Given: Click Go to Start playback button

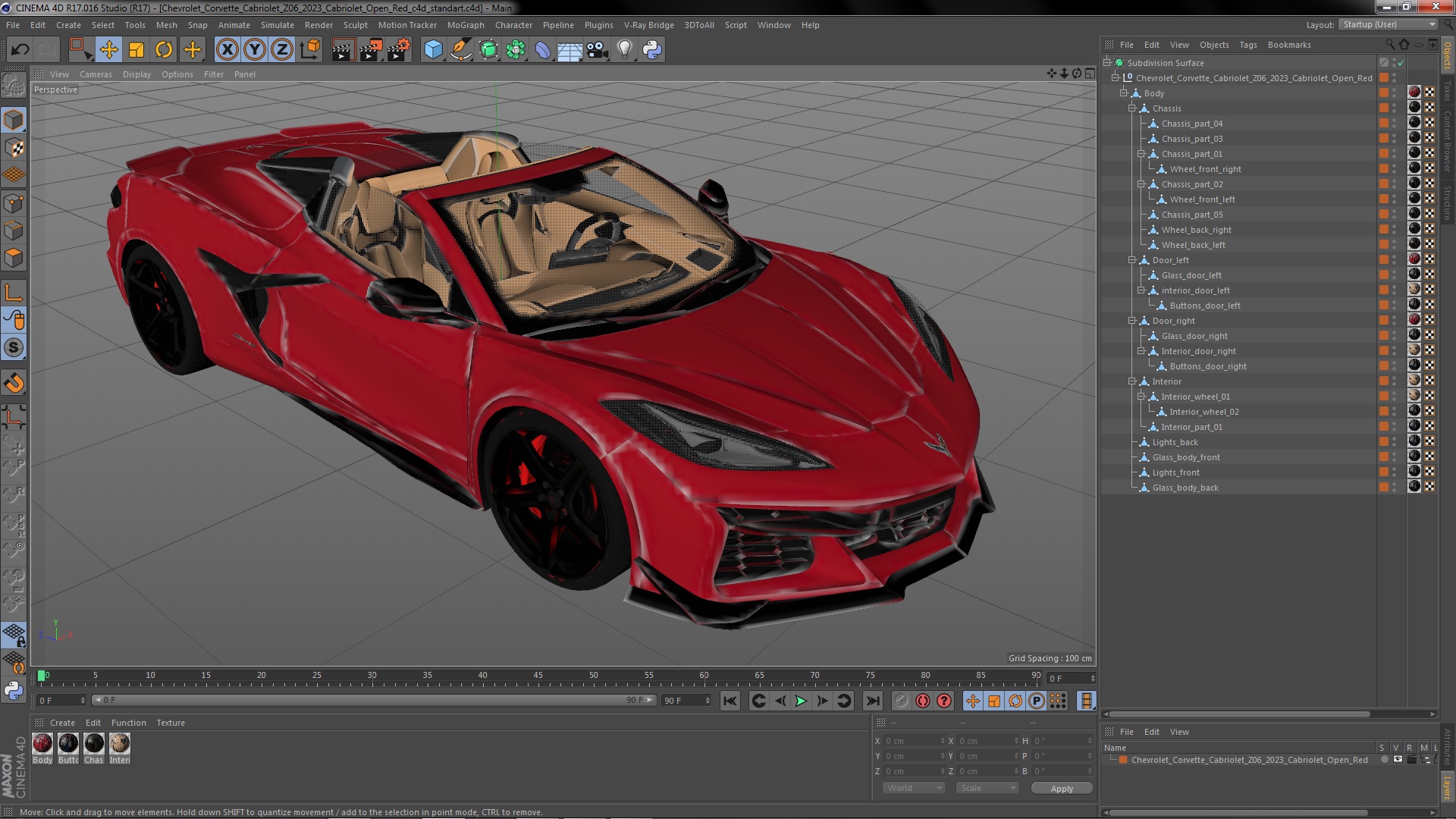Looking at the screenshot, I should [x=730, y=701].
